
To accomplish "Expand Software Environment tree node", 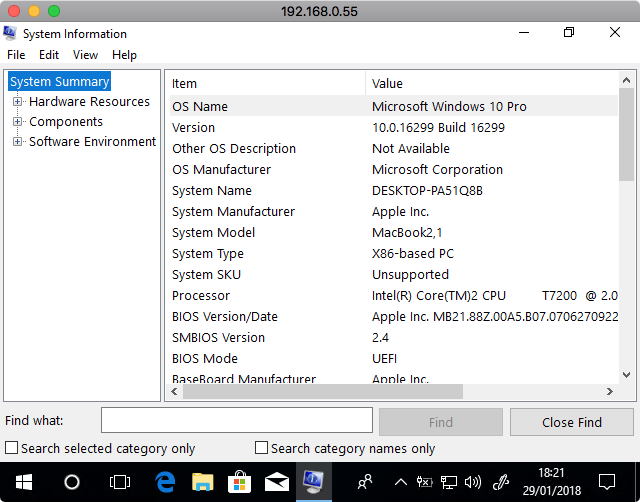I will click(x=17, y=142).
